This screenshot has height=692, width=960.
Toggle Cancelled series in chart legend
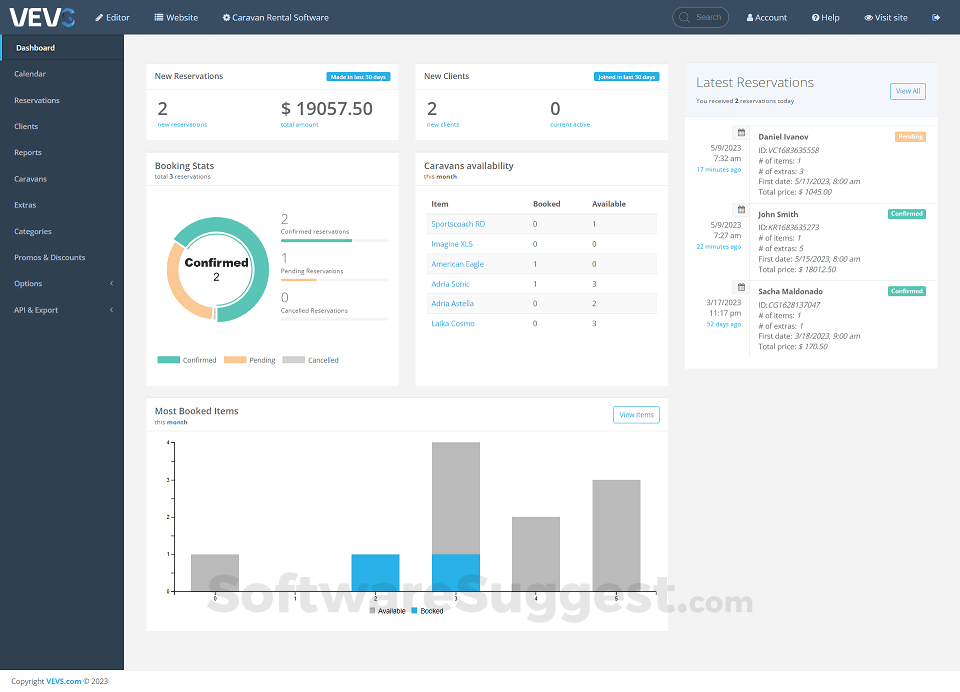tap(310, 360)
